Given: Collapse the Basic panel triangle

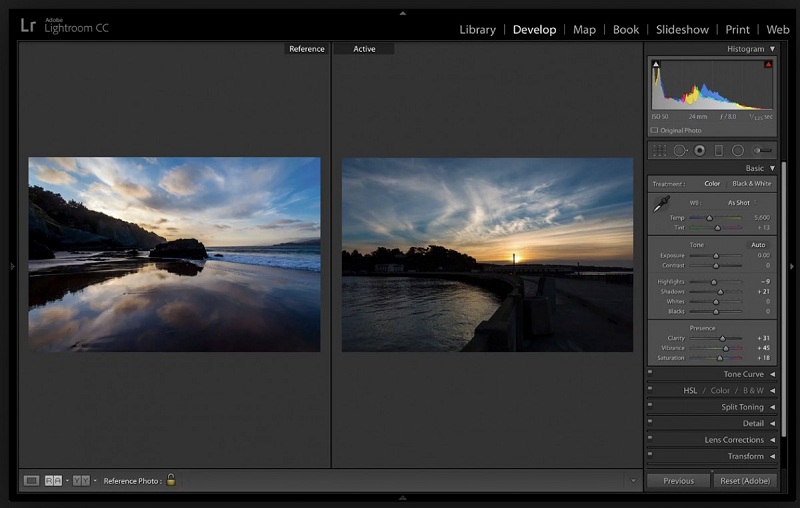Looking at the screenshot, I should click(x=772, y=168).
